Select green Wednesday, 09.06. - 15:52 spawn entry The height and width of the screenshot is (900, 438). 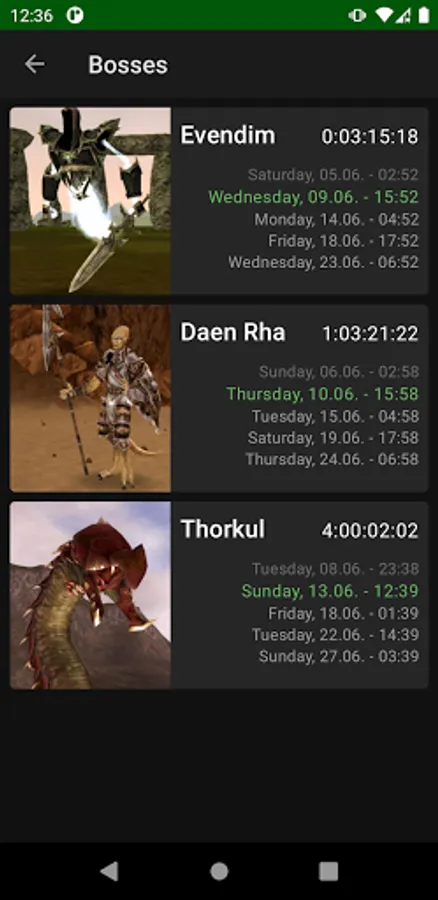coord(313,197)
